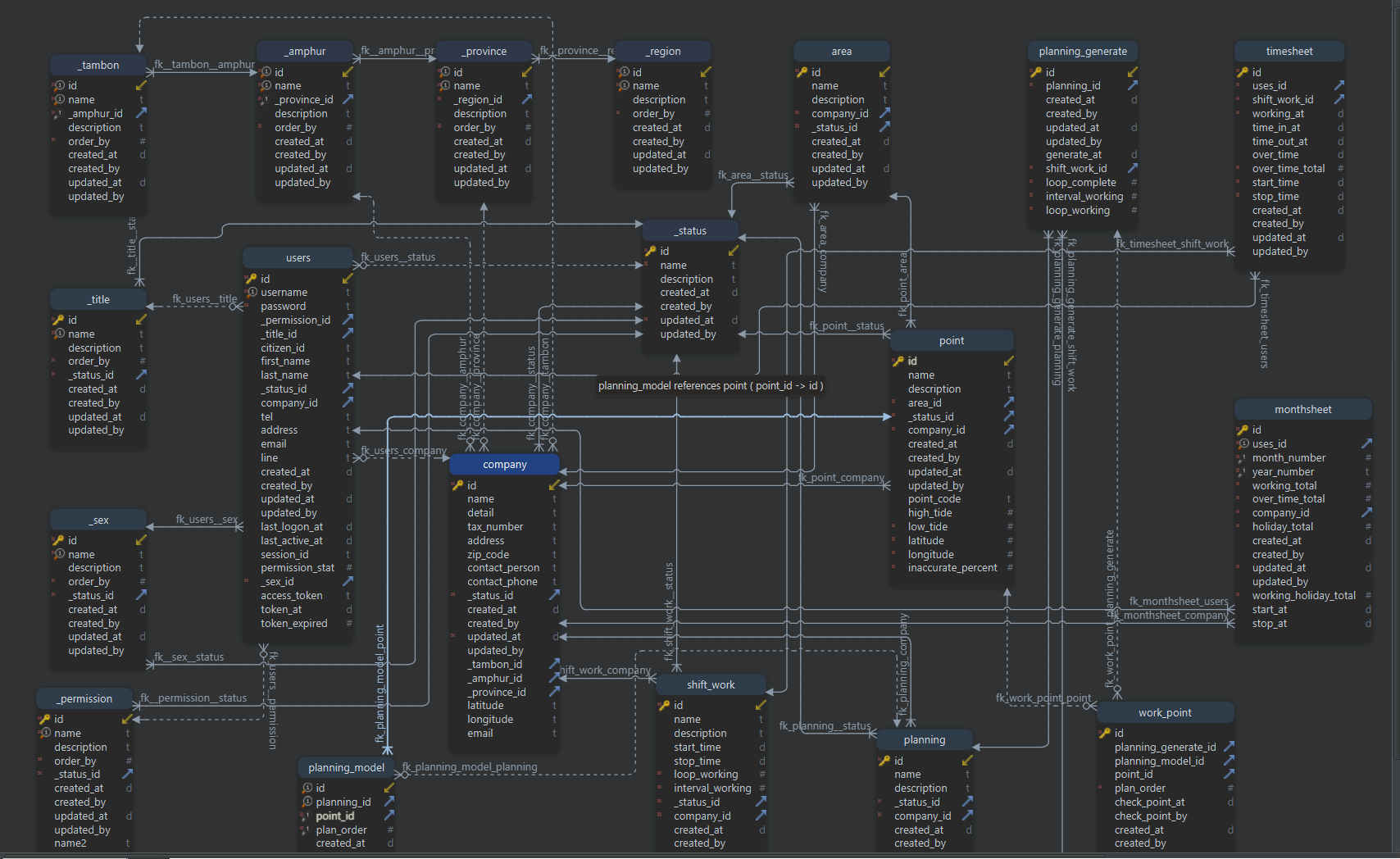Click the primary key icon in users table
The image size is (1400, 859).
click(251, 279)
